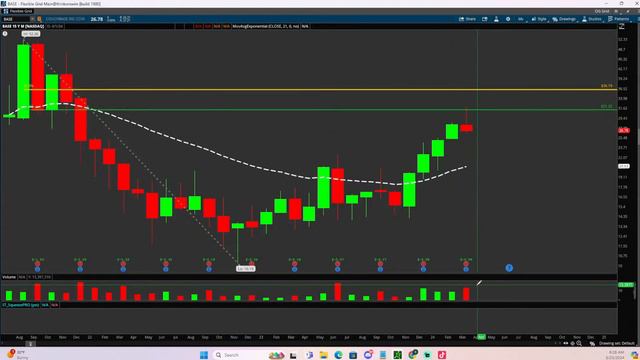Open the Studies dropdown menu
This screenshot has width=640, height=360.
(592, 19)
